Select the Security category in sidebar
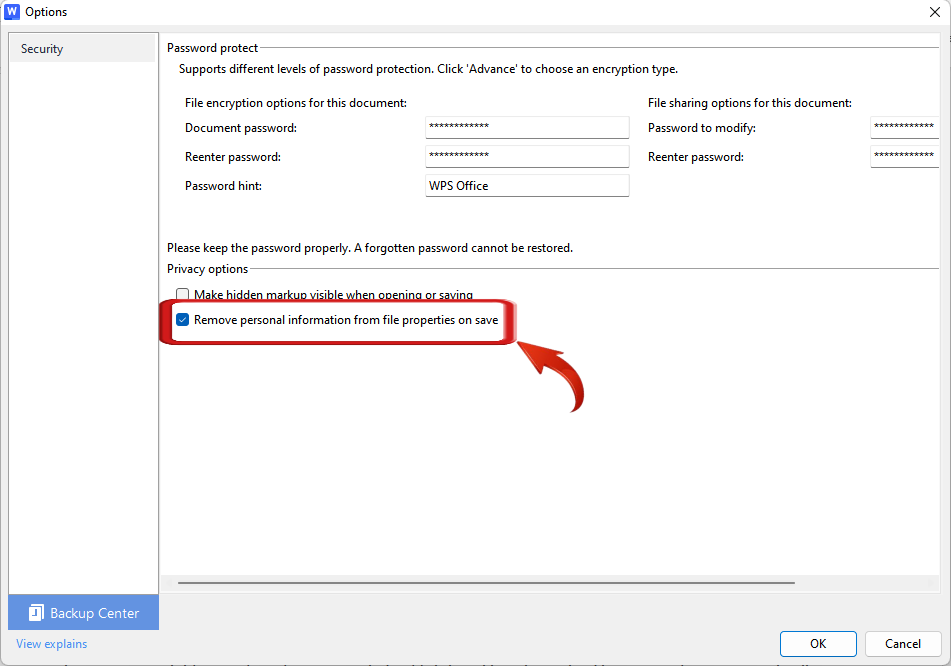951x666 pixels. pyautogui.click(x=82, y=49)
